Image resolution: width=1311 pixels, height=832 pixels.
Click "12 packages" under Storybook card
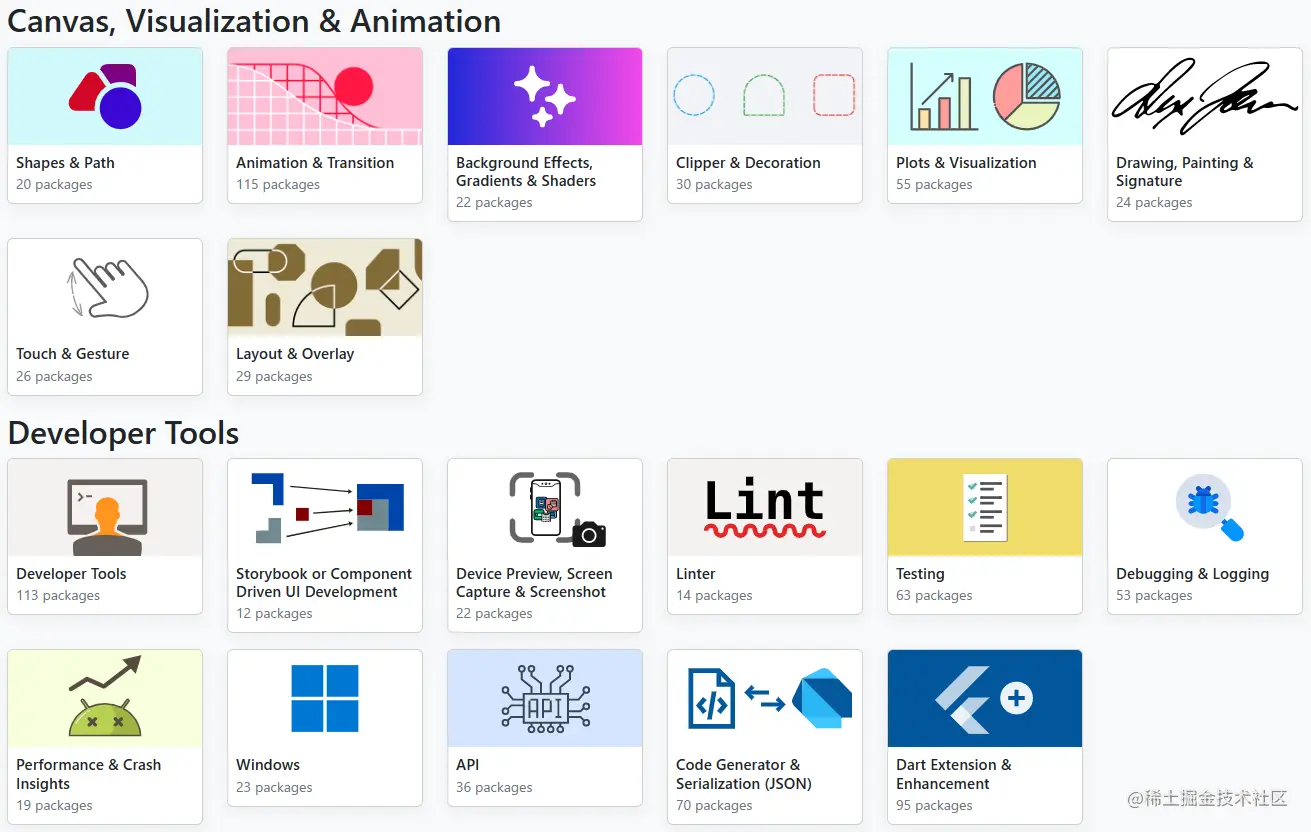click(x=274, y=614)
